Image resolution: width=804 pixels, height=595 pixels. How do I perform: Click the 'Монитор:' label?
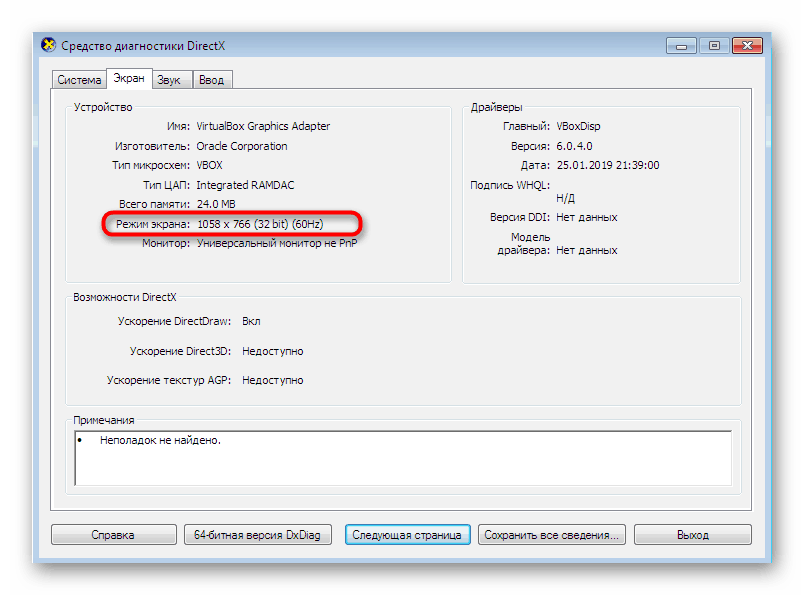click(x=166, y=243)
